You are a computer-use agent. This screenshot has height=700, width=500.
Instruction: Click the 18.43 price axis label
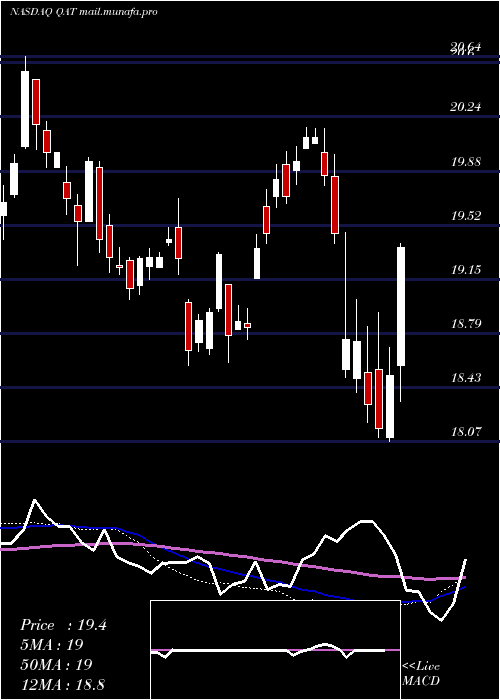pyautogui.click(x=466, y=378)
